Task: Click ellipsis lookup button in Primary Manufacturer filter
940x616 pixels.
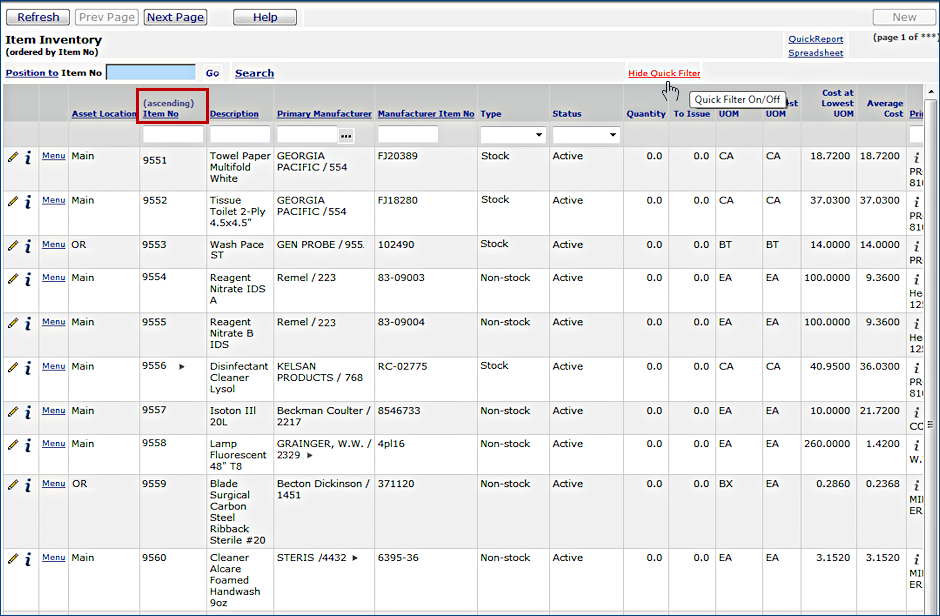Action: click(x=346, y=135)
